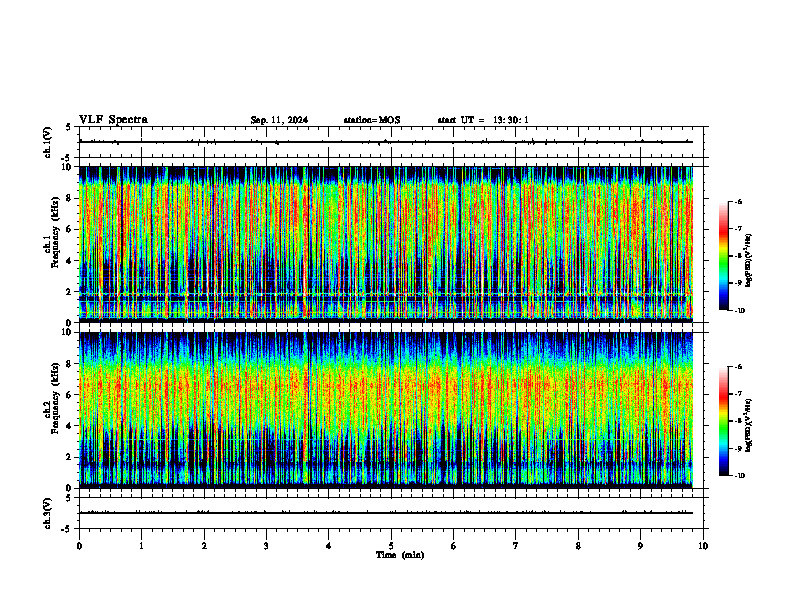
Task: Click the ch.1 colorbar log(PSD) unit label
Action: [x=749, y=261]
